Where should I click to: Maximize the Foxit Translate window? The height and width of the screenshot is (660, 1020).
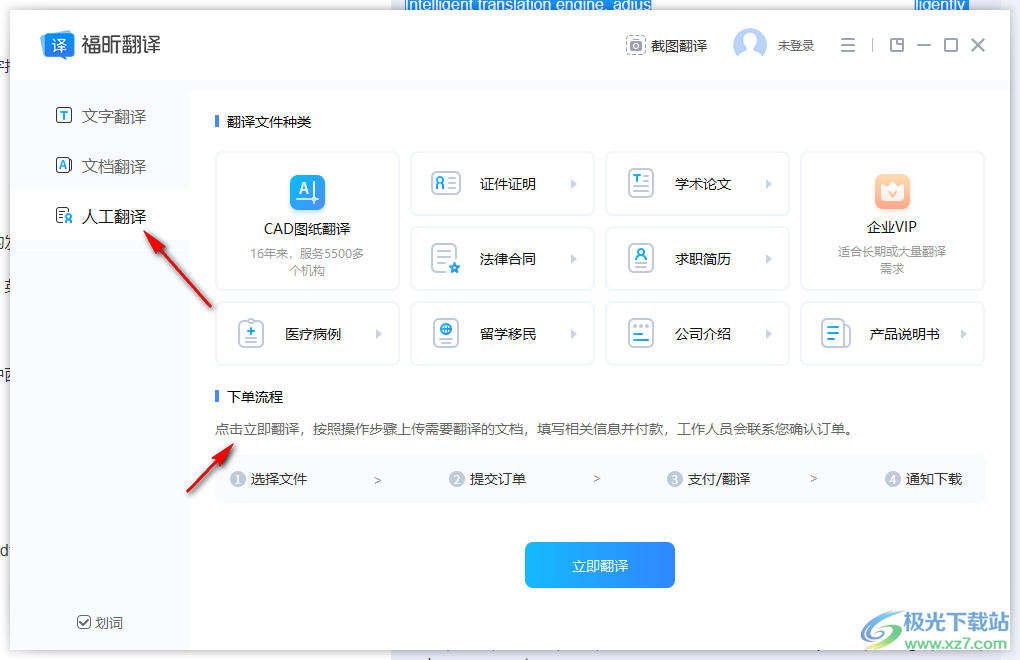point(950,45)
